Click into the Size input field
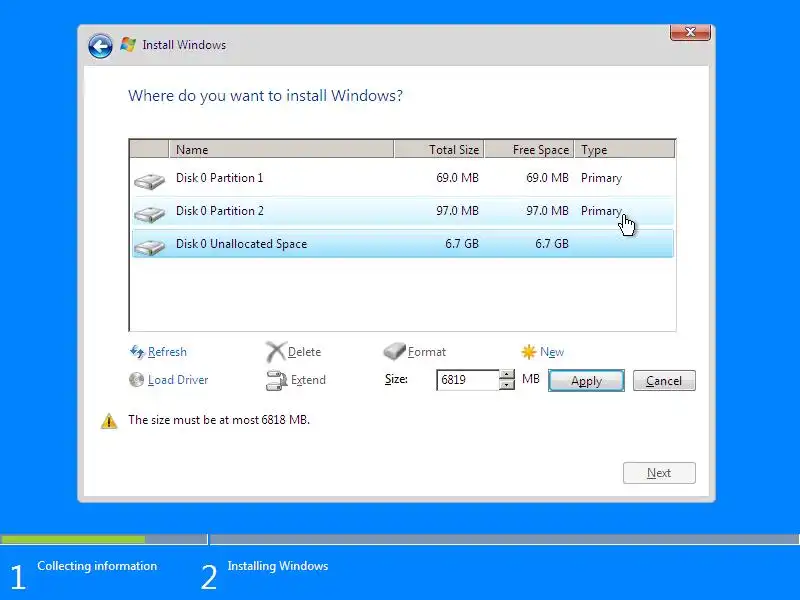Screen dimensions: 800x600 467,380
